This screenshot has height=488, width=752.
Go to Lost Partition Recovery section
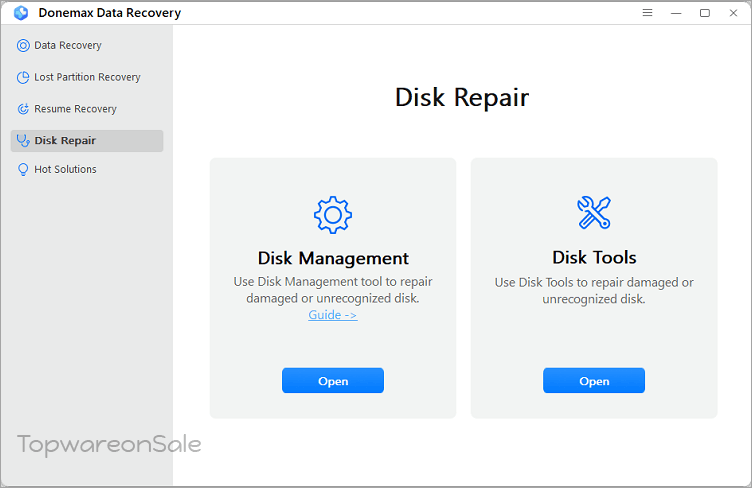pos(87,77)
